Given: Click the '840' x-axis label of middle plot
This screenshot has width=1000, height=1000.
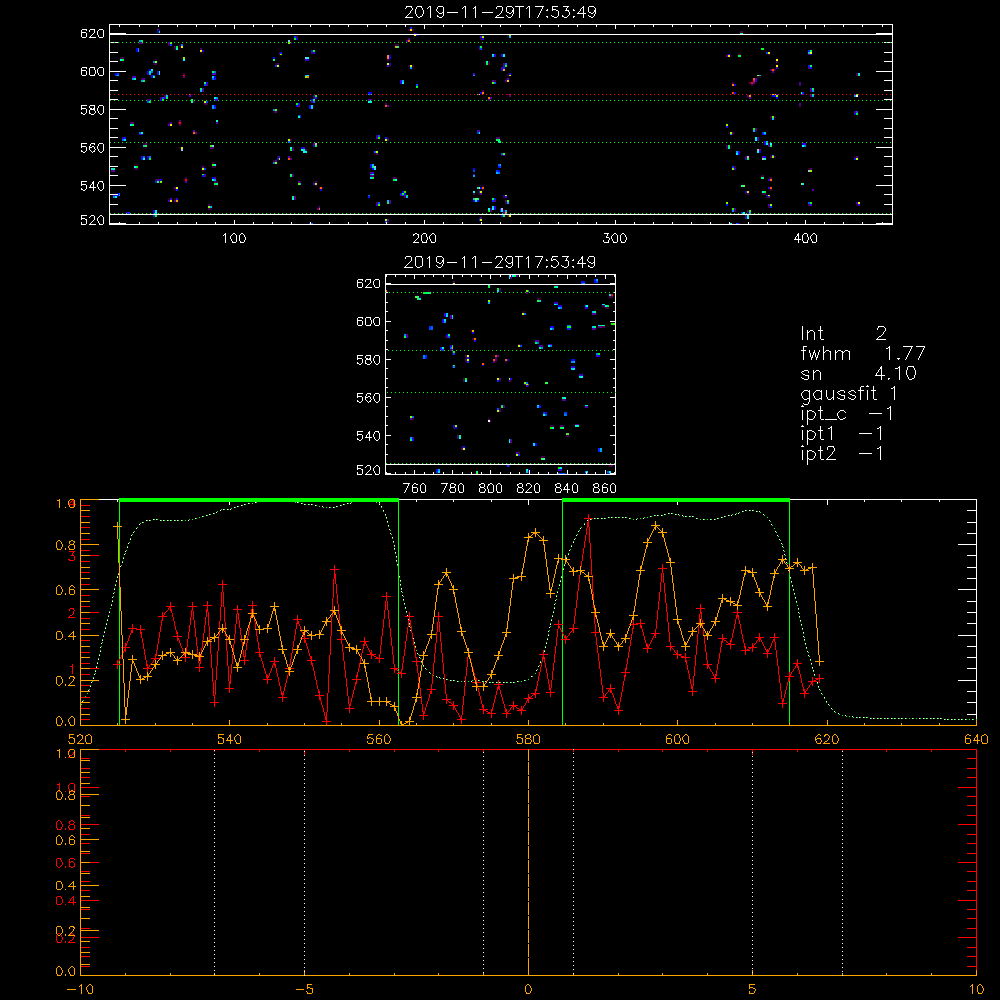Looking at the screenshot, I should pyautogui.click(x=566, y=489).
